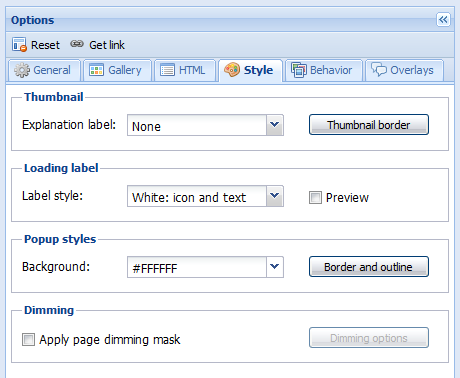Switch to the Gallery tab
The width and height of the screenshot is (460, 378).
point(117,70)
